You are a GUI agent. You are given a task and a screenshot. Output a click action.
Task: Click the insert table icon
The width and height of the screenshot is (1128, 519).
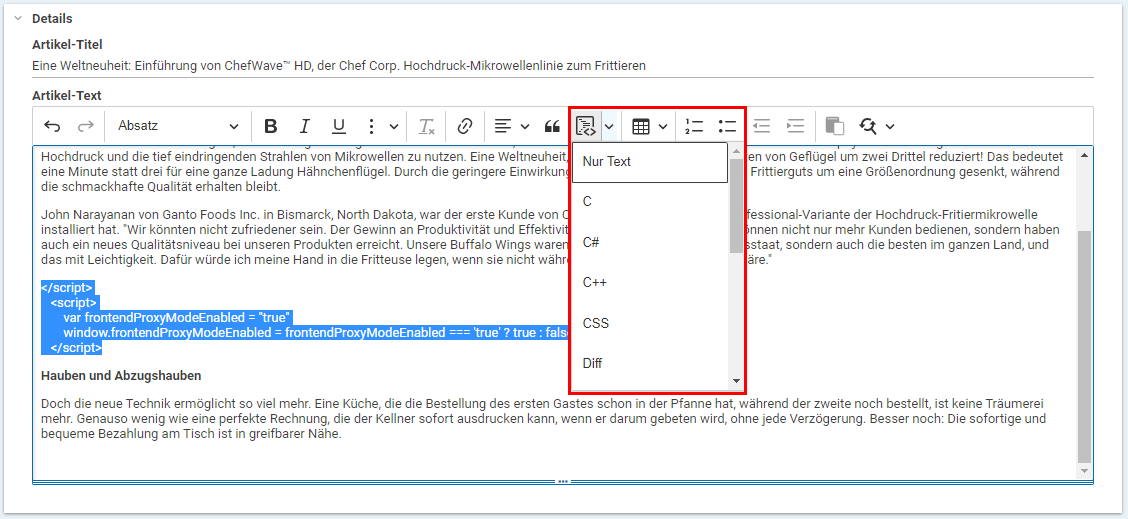point(640,127)
